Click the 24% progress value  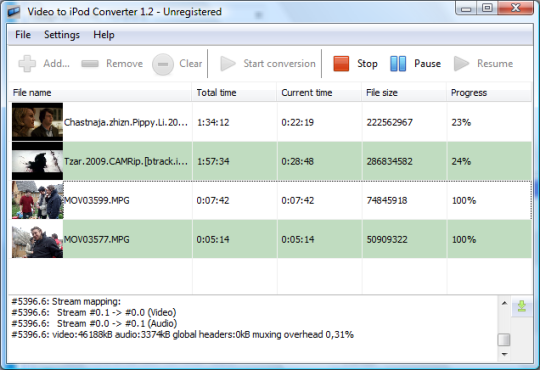(461, 162)
